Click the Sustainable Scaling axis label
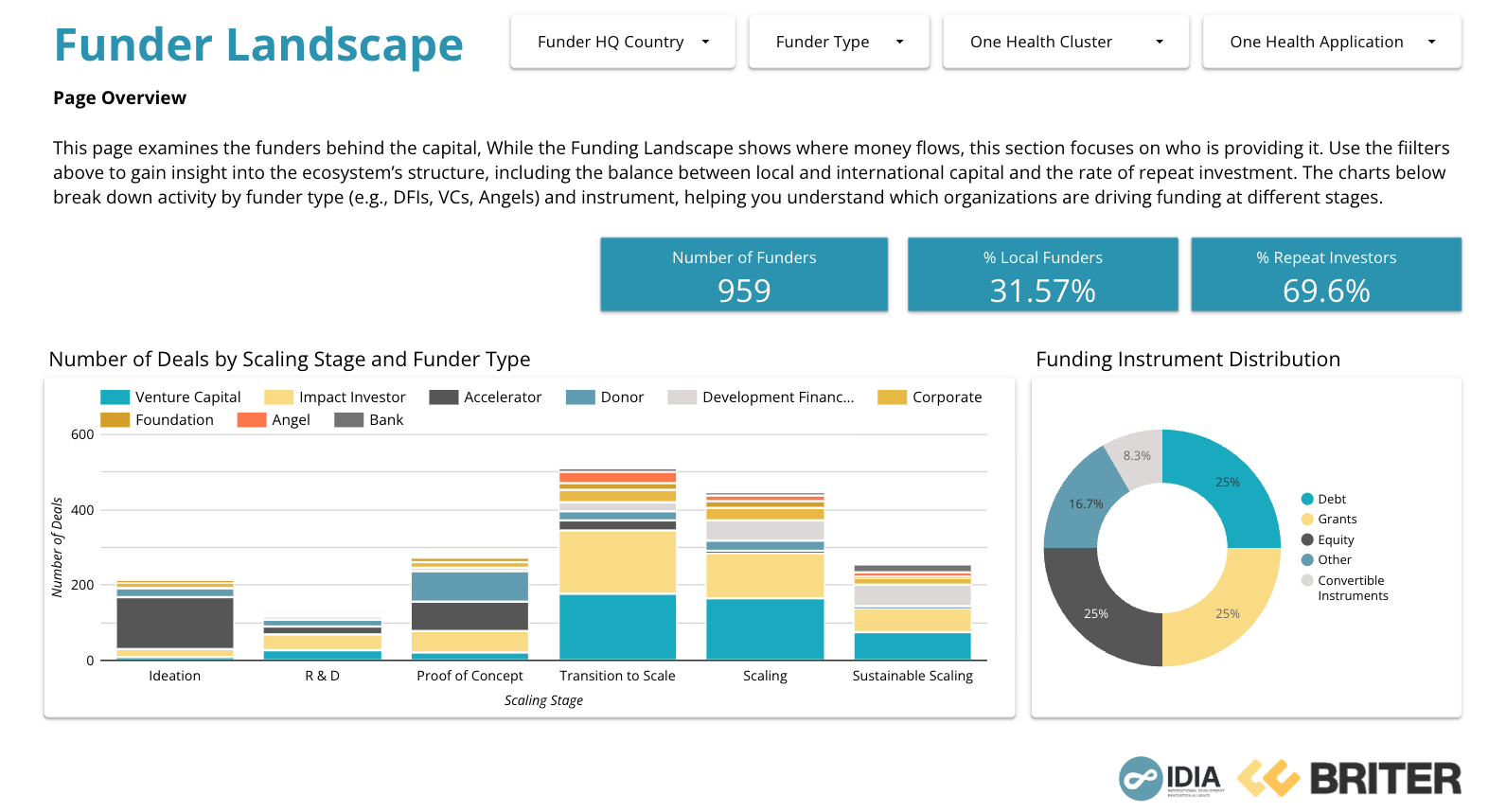This screenshot has height=812, width=1506. 912,676
